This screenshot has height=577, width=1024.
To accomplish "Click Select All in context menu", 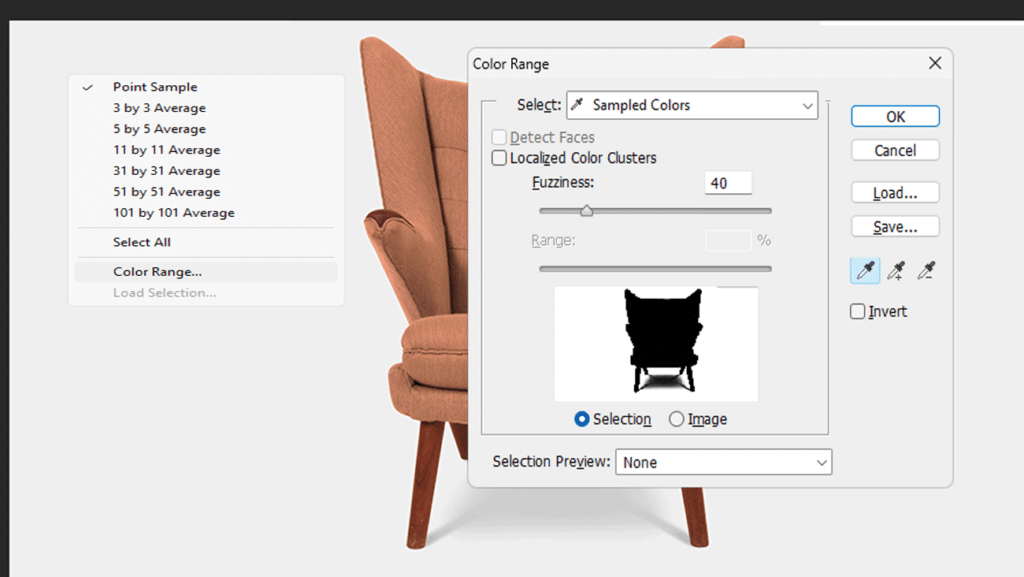I will click(x=206, y=242).
